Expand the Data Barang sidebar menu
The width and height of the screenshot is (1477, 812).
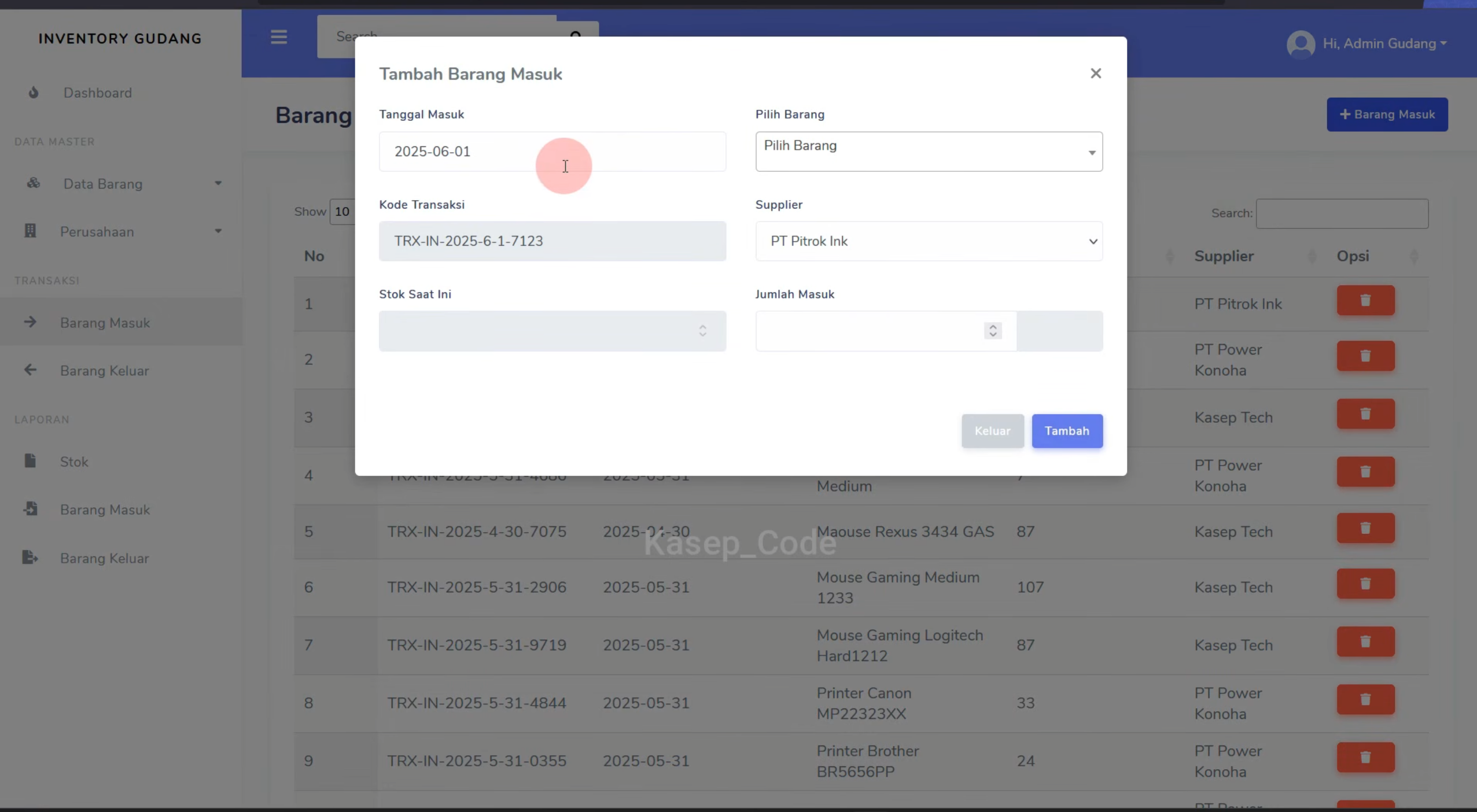(121, 184)
